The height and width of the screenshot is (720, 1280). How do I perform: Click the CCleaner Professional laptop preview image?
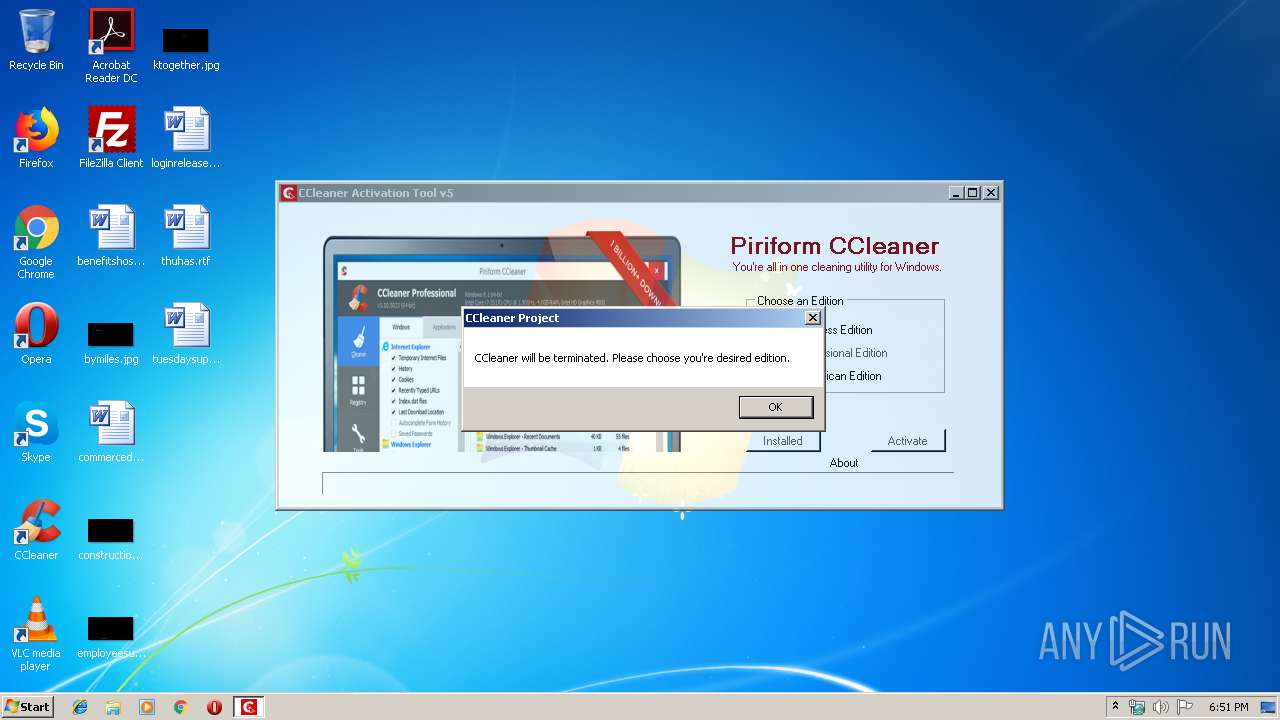tap(501, 344)
